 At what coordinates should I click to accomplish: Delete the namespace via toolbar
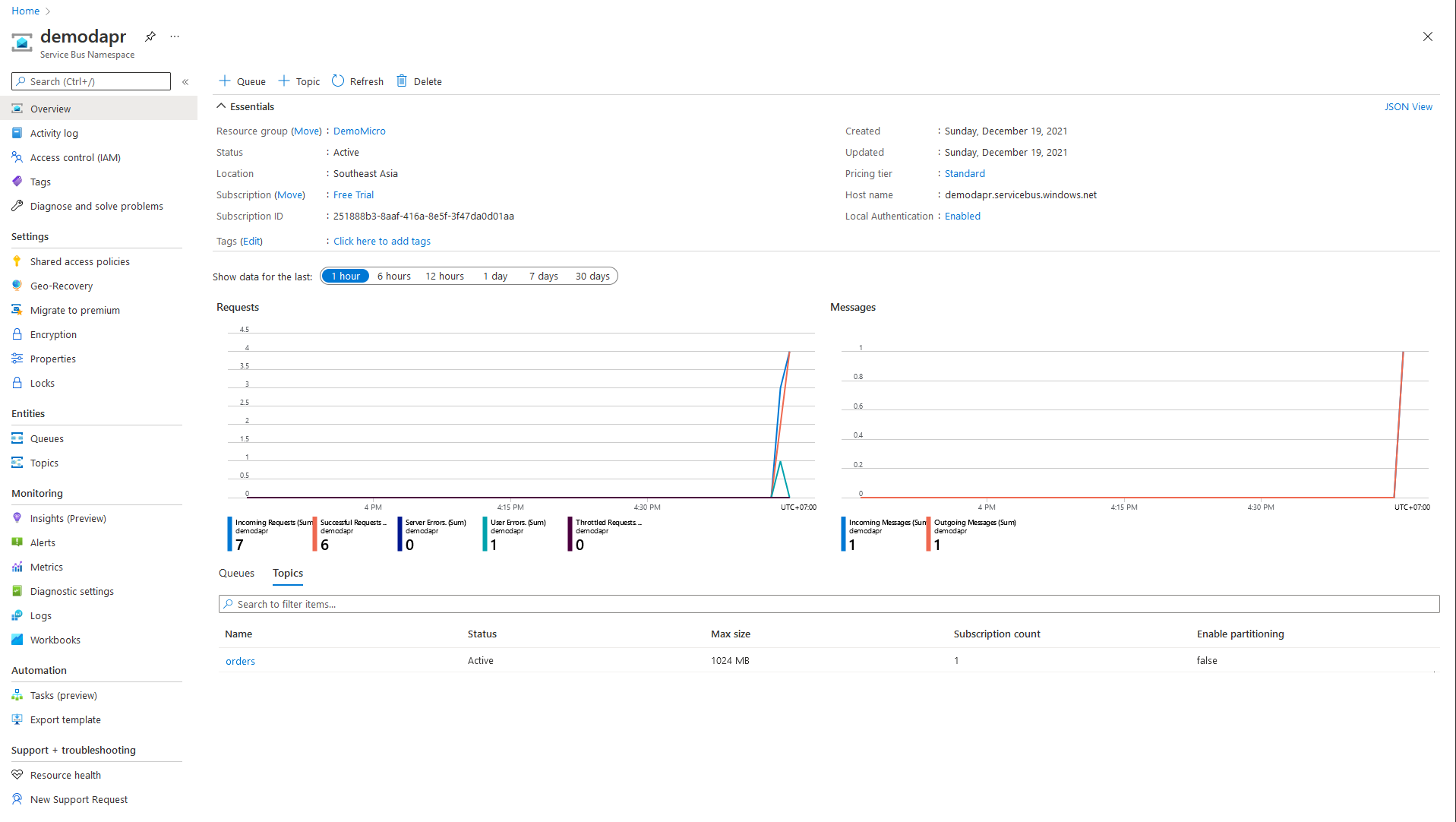[x=419, y=81]
